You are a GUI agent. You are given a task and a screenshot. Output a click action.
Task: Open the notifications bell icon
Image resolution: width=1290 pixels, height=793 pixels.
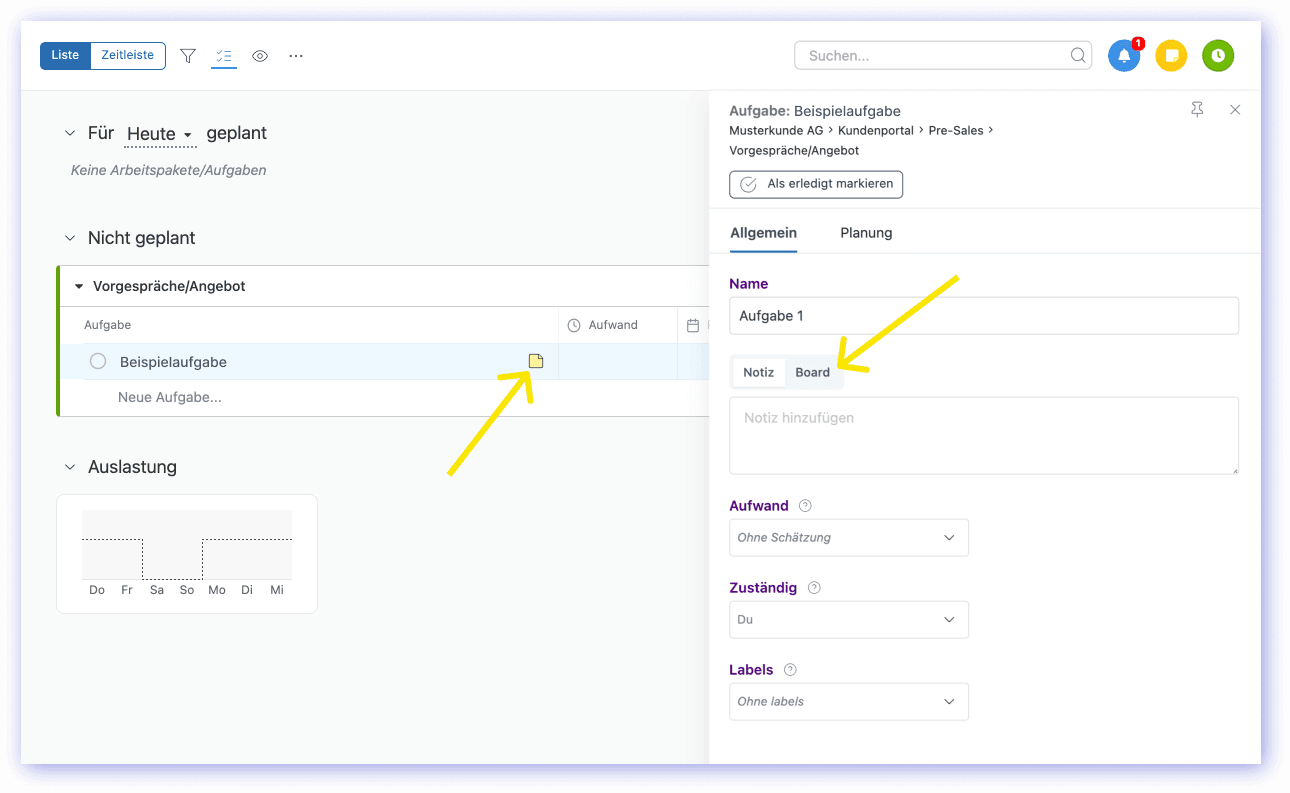pos(1124,56)
